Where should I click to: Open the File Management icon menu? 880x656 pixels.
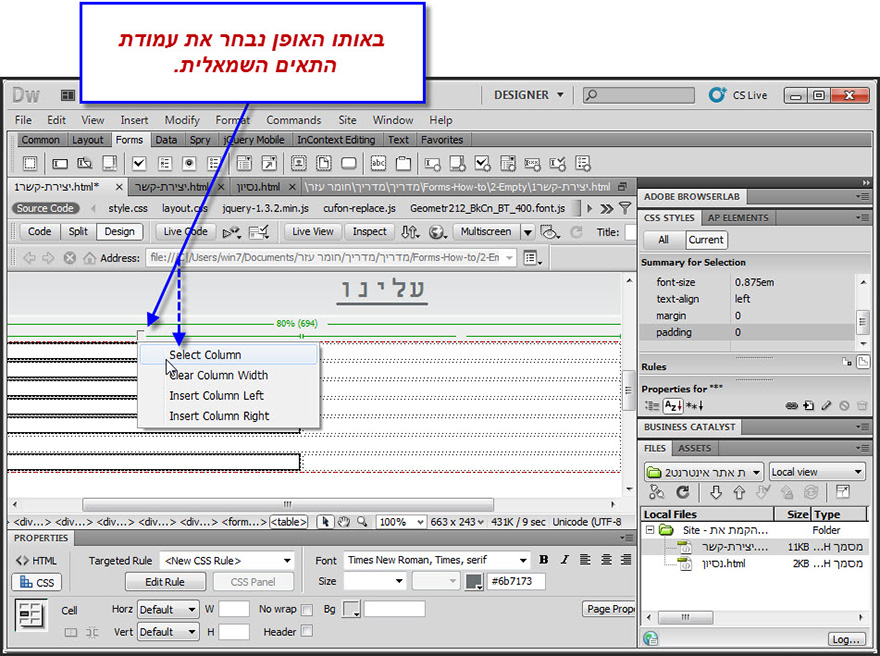[410, 232]
